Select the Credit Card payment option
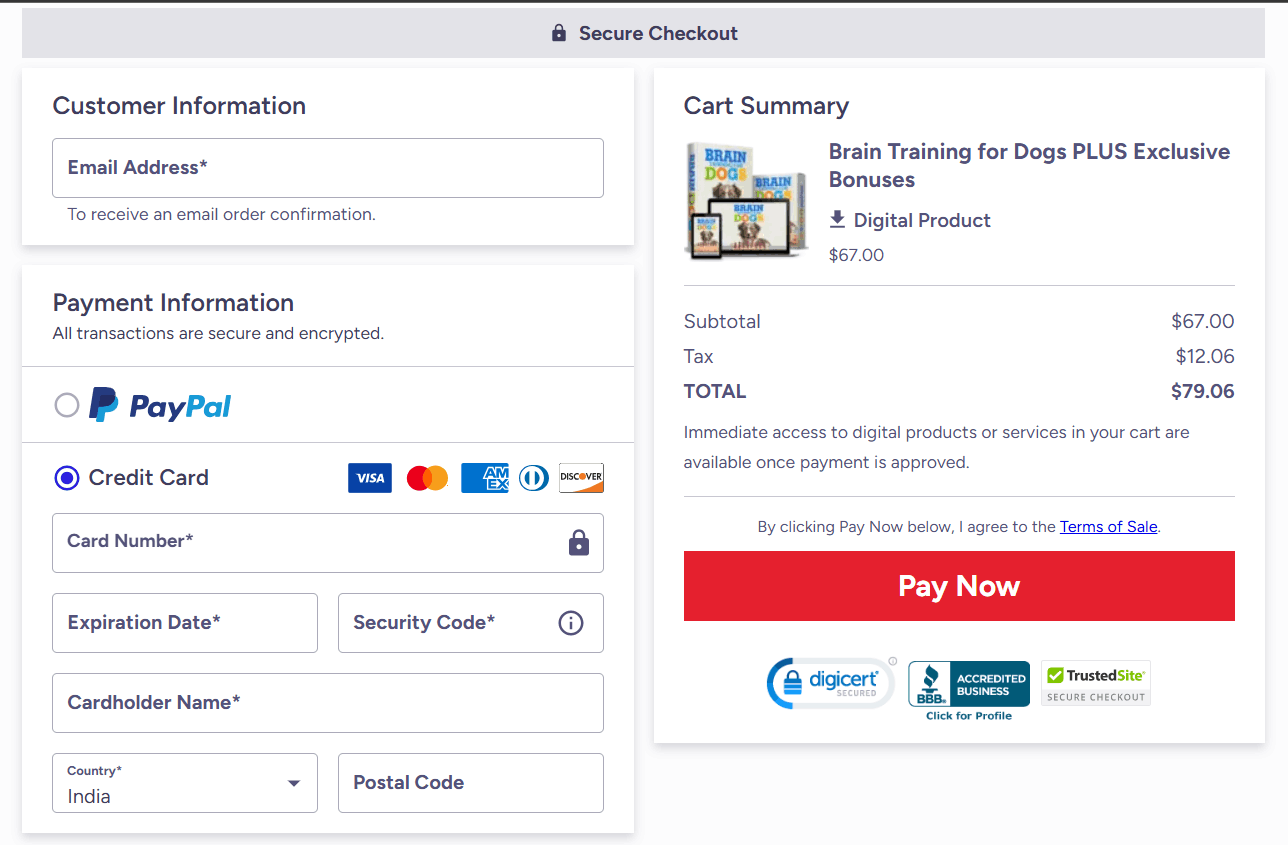The width and height of the screenshot is (1288, 845). [66, 478]
